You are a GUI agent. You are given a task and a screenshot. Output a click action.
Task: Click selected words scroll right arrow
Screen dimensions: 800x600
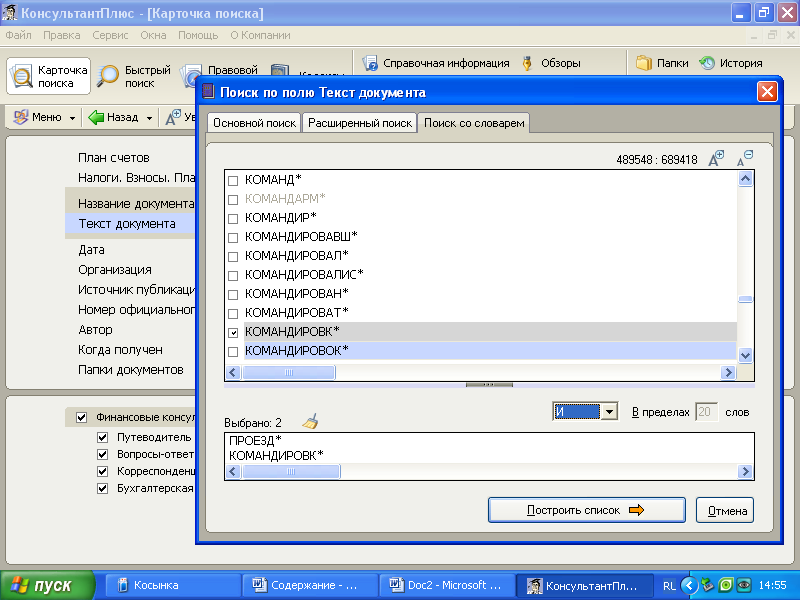tap(745, 471)
